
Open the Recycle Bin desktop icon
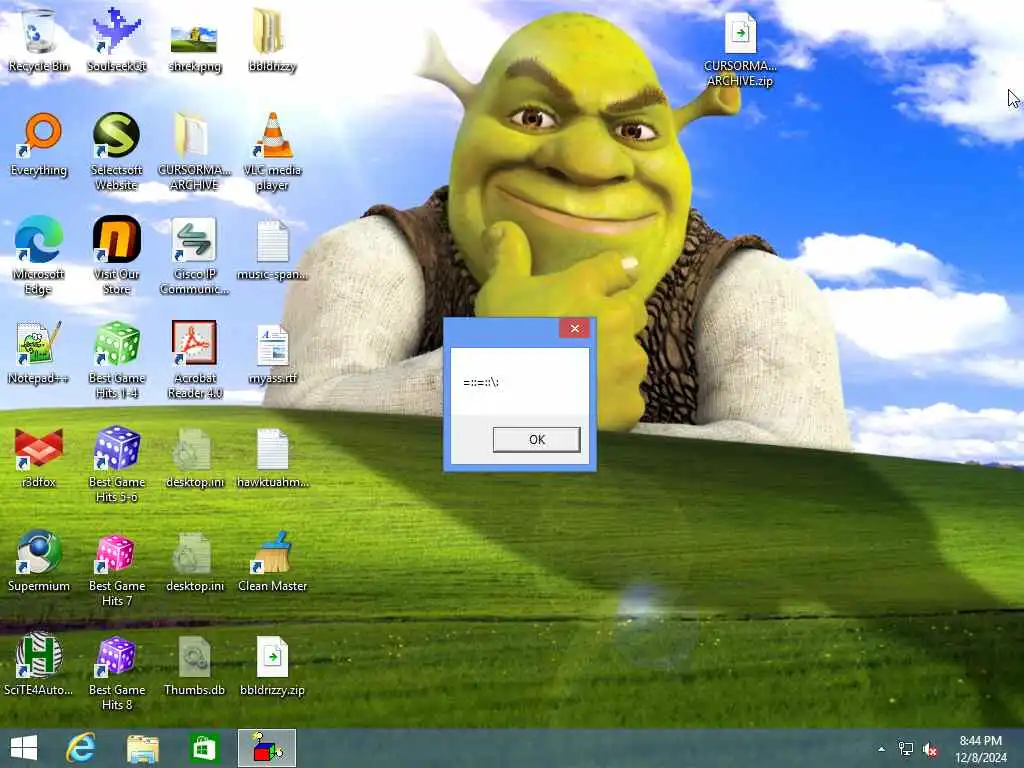(39, 40)
